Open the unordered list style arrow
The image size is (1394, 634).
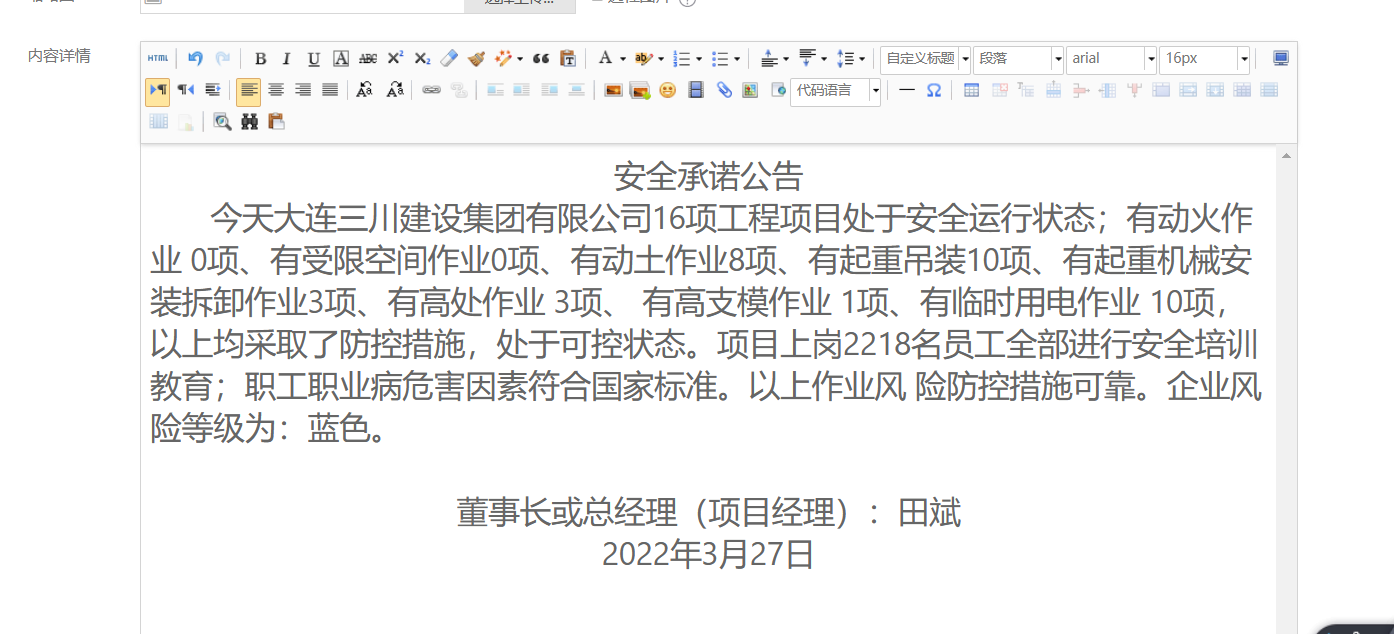[736, 59]
